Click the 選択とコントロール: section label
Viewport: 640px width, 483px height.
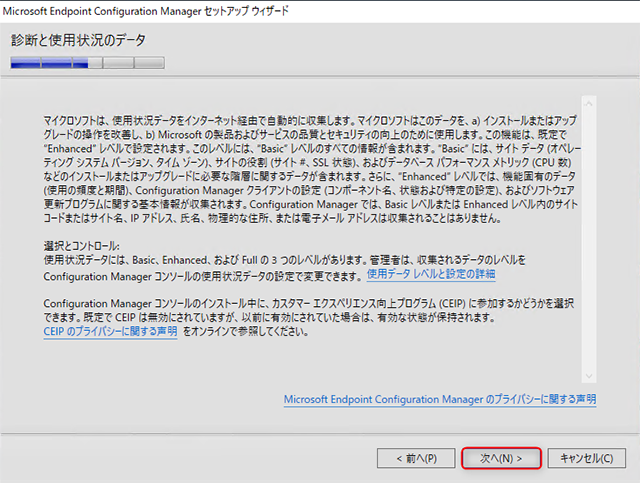click(x=82, y=245)
